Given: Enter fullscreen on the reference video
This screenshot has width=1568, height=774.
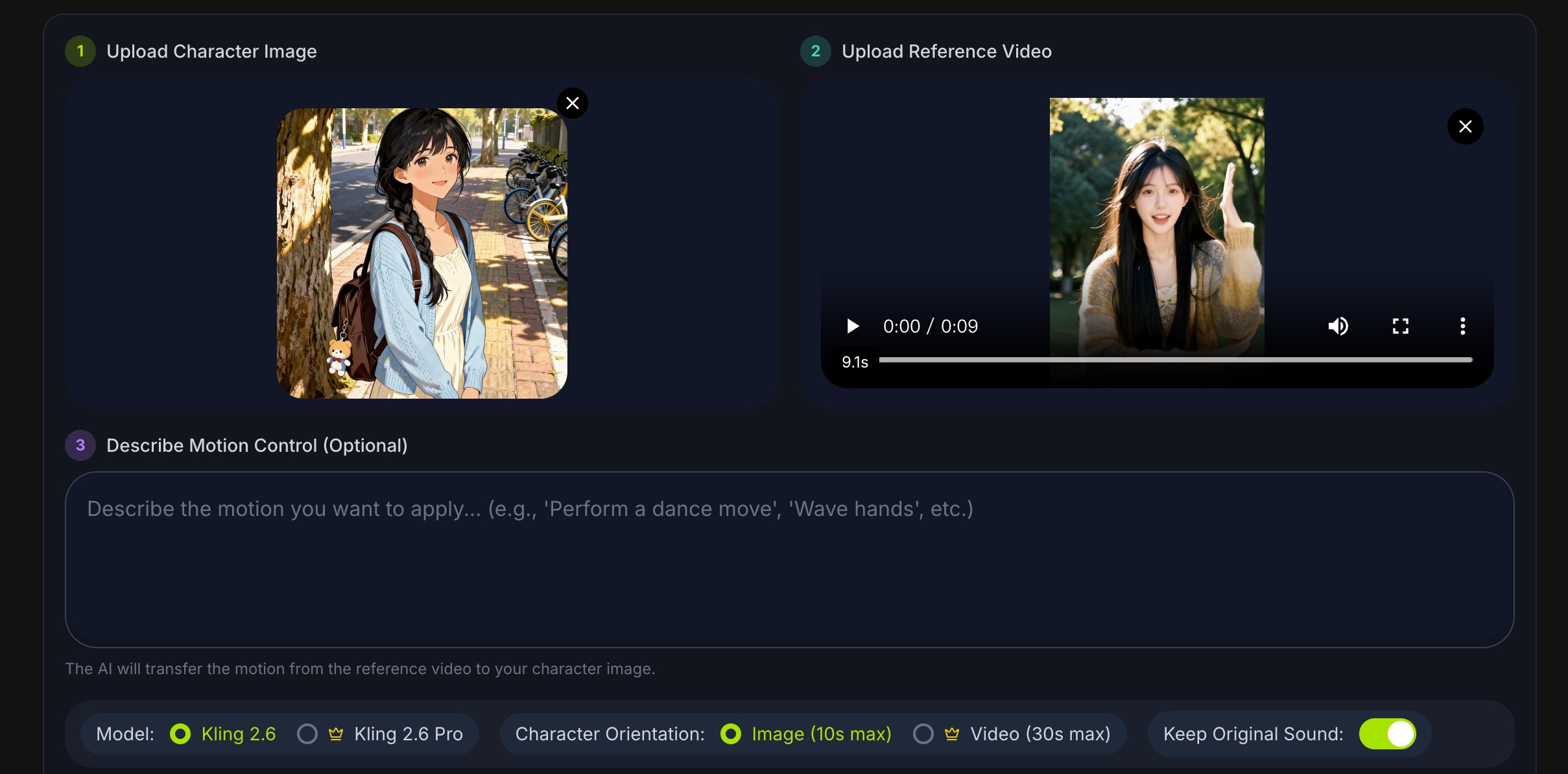Looking at the screenshot, I should [1400, 326].
